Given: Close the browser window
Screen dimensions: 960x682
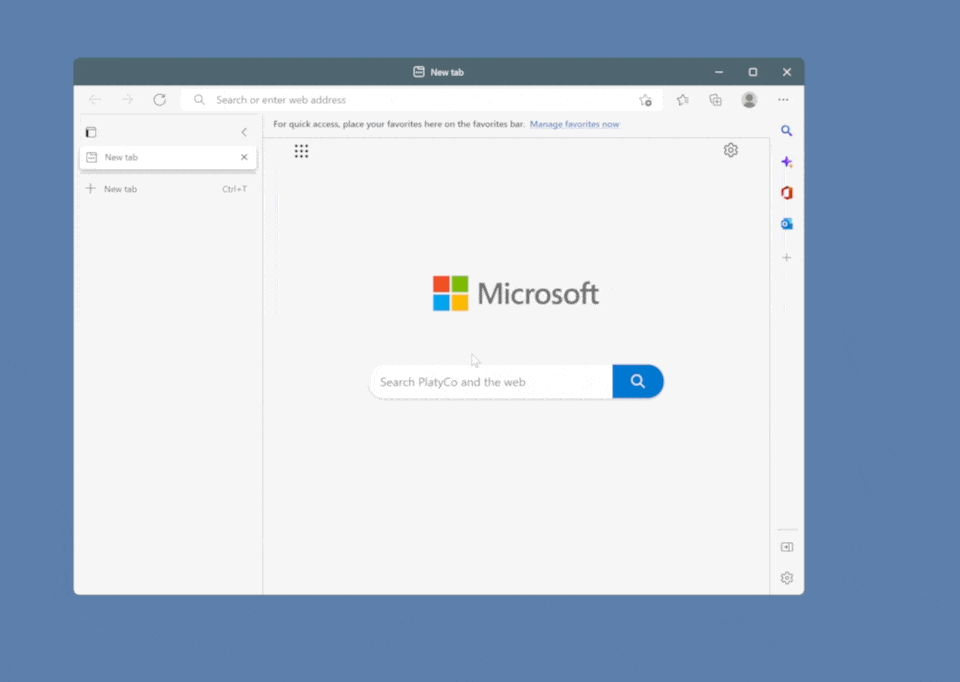Looking at the screenshot, I should pyautogui.click(x=787, y=72).
